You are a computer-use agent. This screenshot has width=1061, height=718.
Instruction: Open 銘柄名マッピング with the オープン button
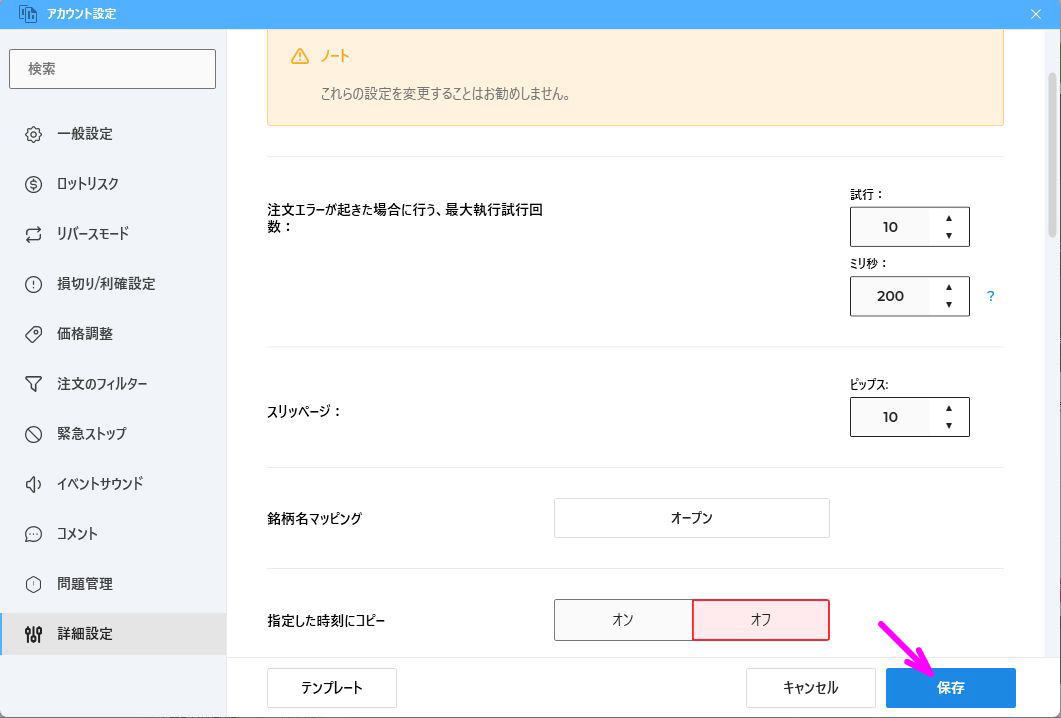tap(691, 518)
